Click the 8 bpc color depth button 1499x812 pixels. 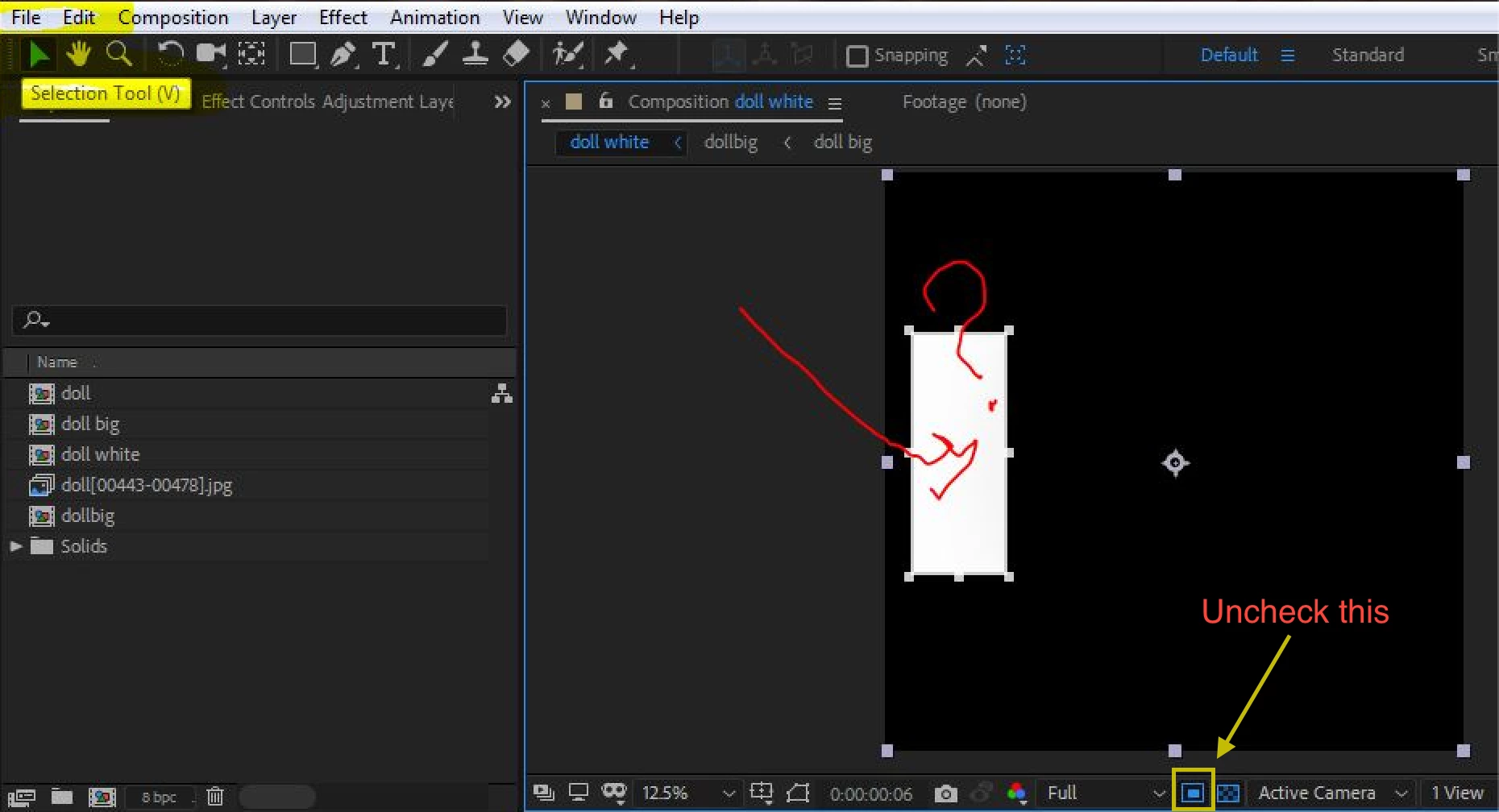159,797
